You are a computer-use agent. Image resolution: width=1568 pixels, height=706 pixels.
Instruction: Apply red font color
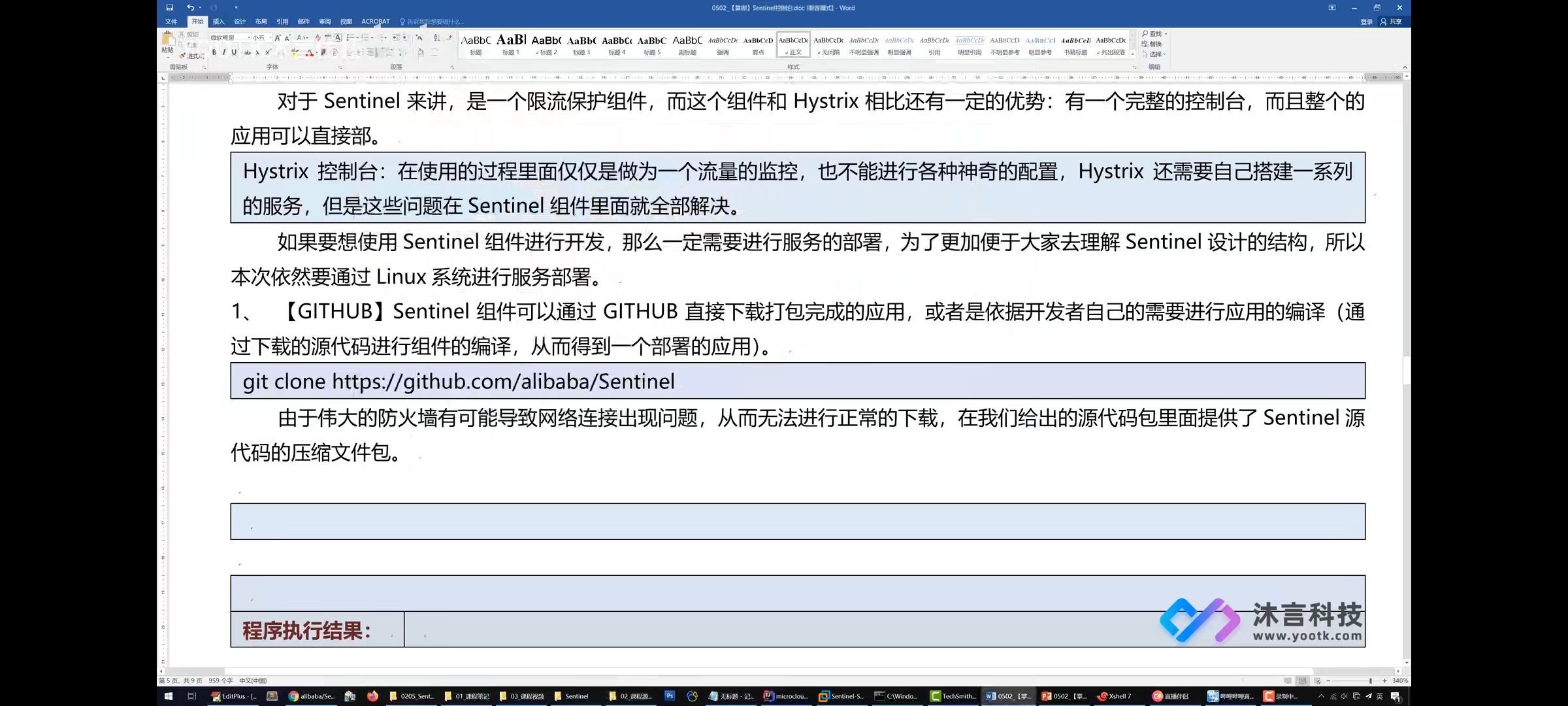pos(310,52)
